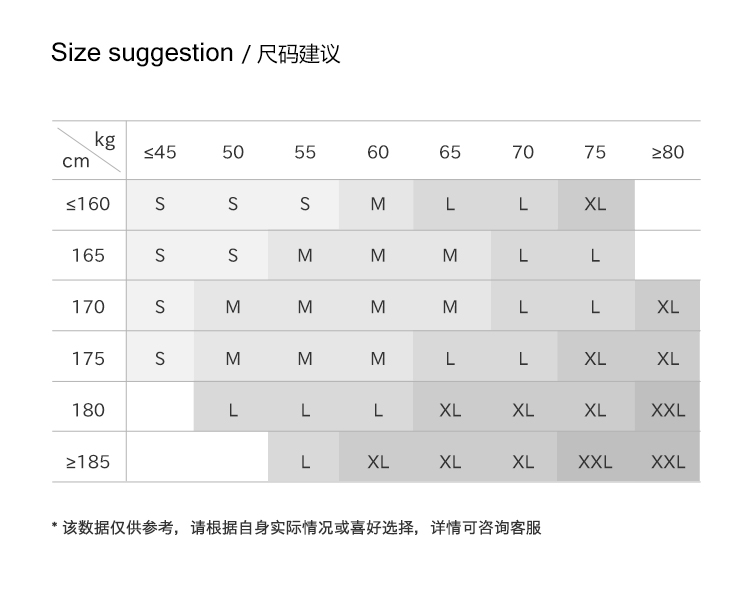750x590 pixels.
Task: Click the L cell in the ≥185 cm row
Action: 305,462
